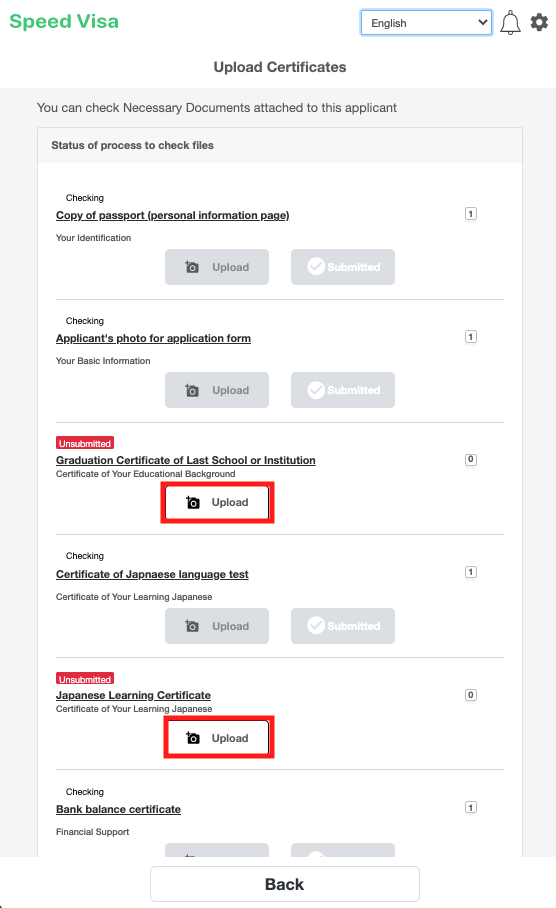
Task: Click the passport file count badge
Action: pyautogui.click(x=471, y=214)
